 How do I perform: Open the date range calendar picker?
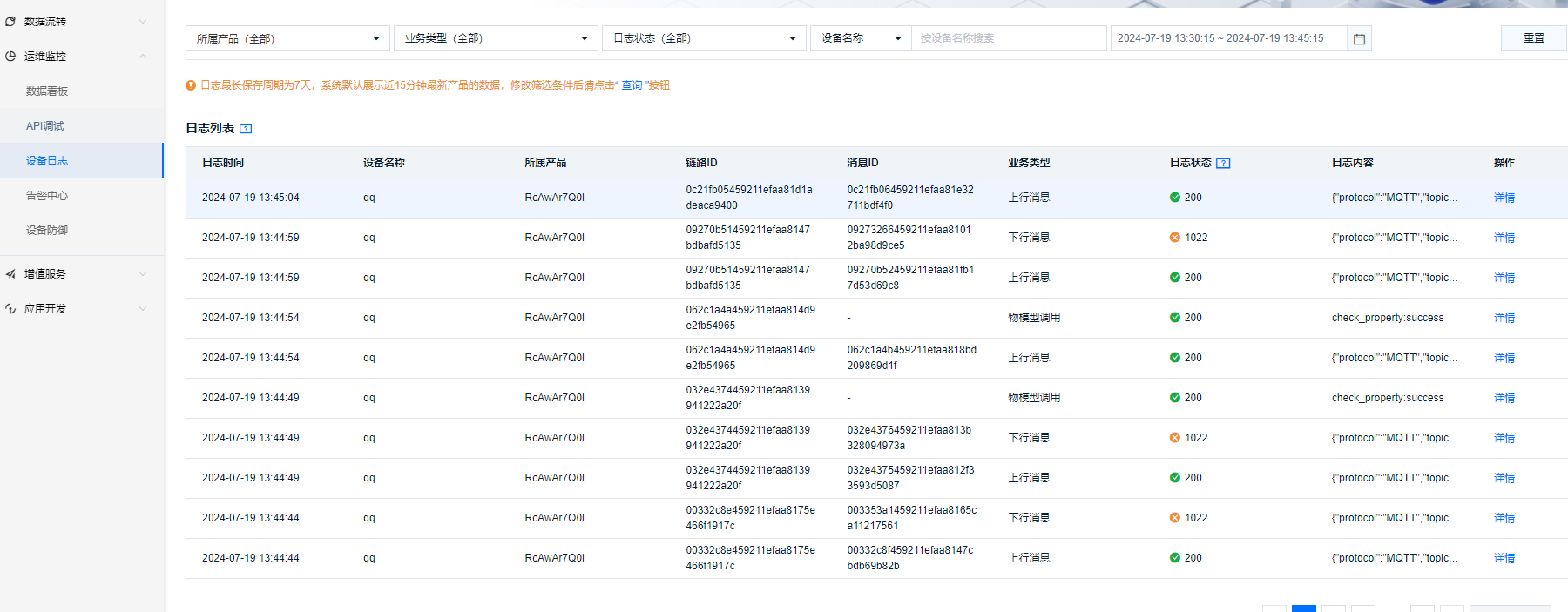1358,39
